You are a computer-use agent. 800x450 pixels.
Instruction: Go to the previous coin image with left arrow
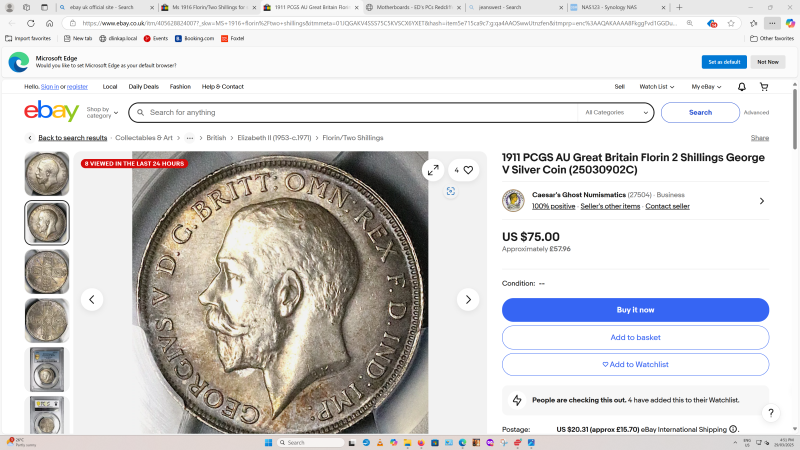[x=92, y=299]
